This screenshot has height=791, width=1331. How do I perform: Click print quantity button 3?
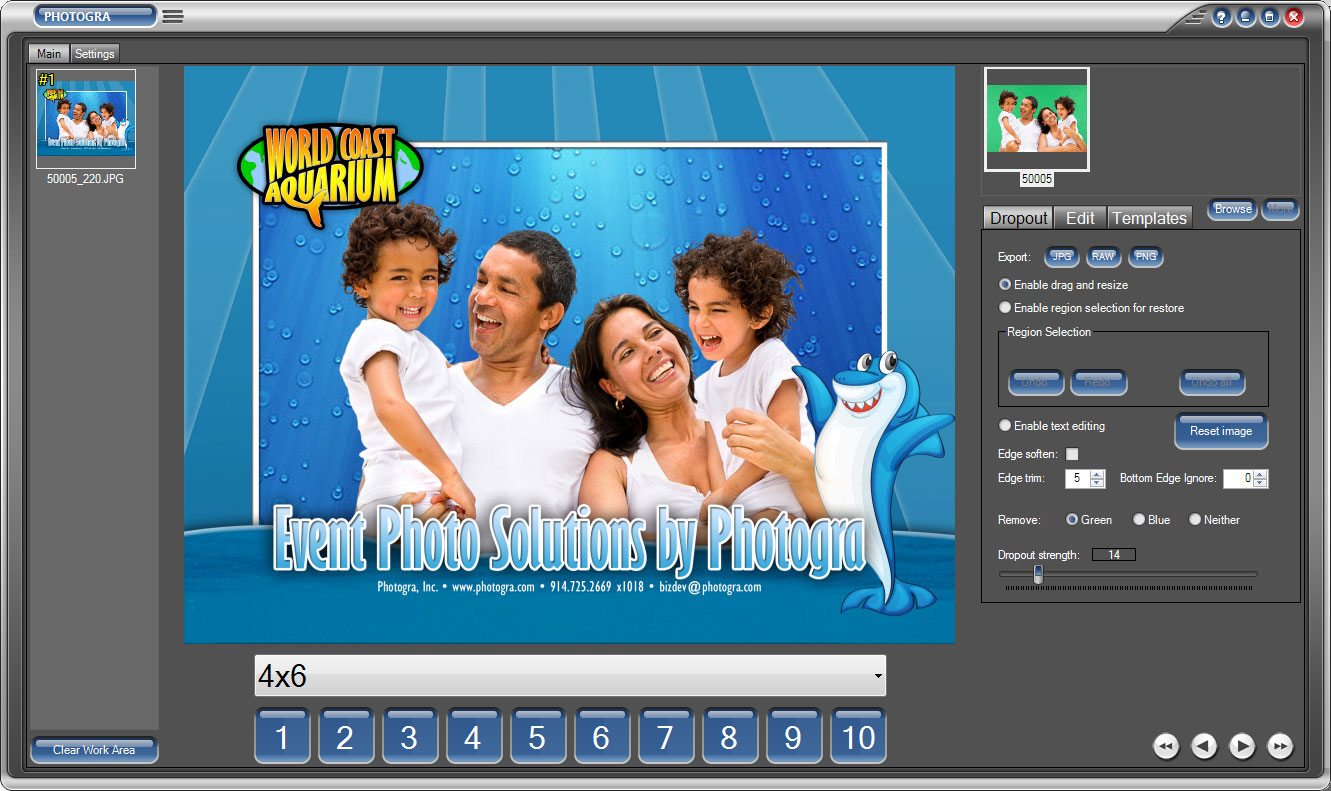coord(410,737)
